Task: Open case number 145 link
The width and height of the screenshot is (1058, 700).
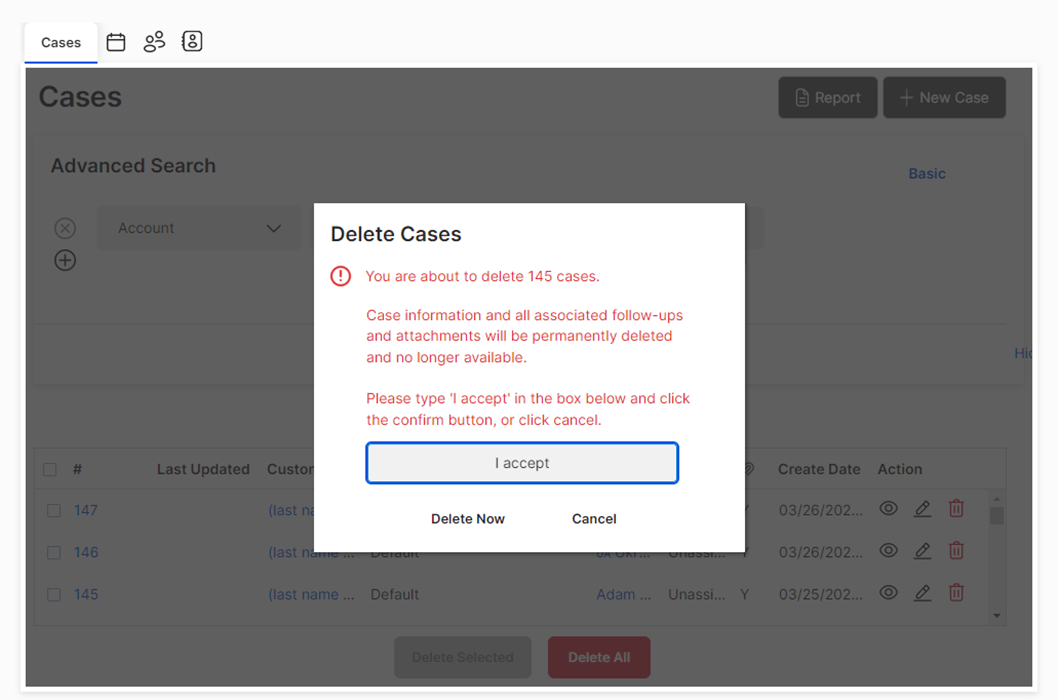Action: click(86, 595)
